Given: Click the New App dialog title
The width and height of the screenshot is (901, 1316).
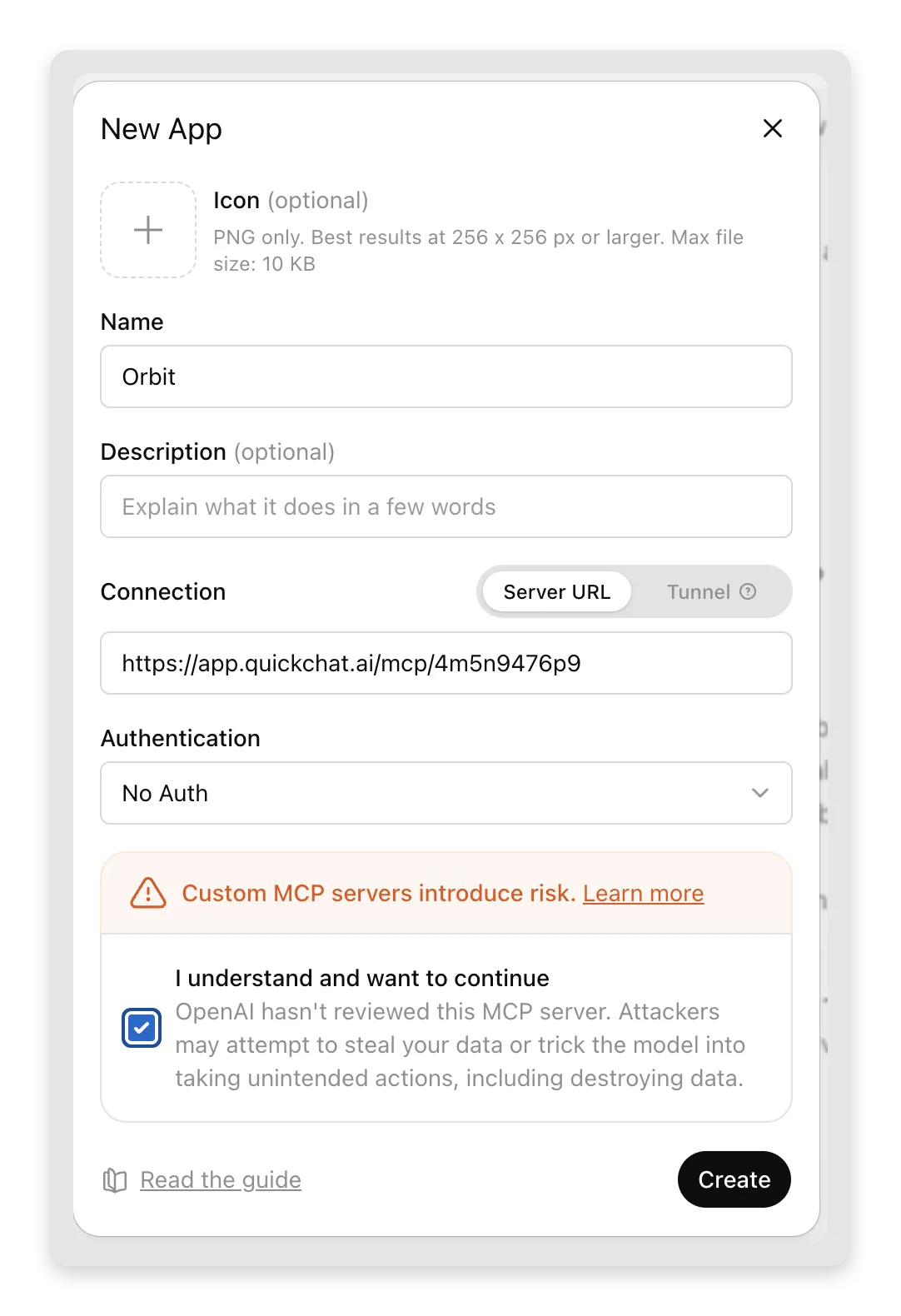Looking at the screenshot, I should coord(162,129).
